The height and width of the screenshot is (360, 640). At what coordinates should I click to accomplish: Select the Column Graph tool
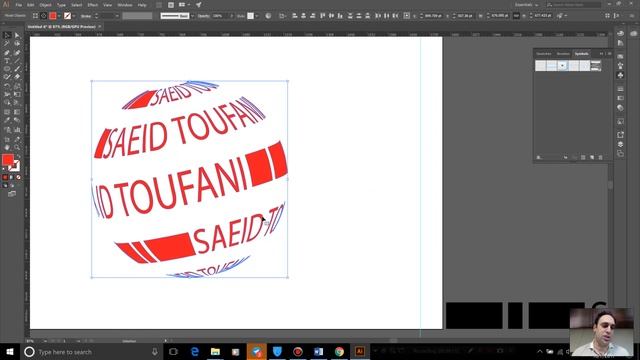(x=17, y=130)
